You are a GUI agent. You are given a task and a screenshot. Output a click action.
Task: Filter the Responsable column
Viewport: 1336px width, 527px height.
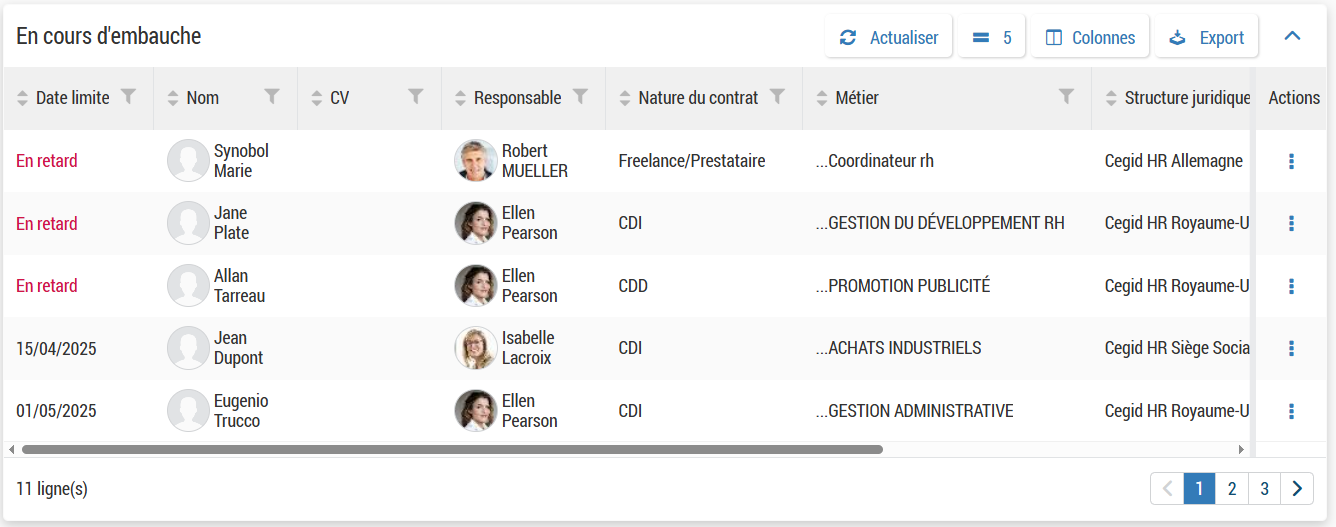pos(580,96)
